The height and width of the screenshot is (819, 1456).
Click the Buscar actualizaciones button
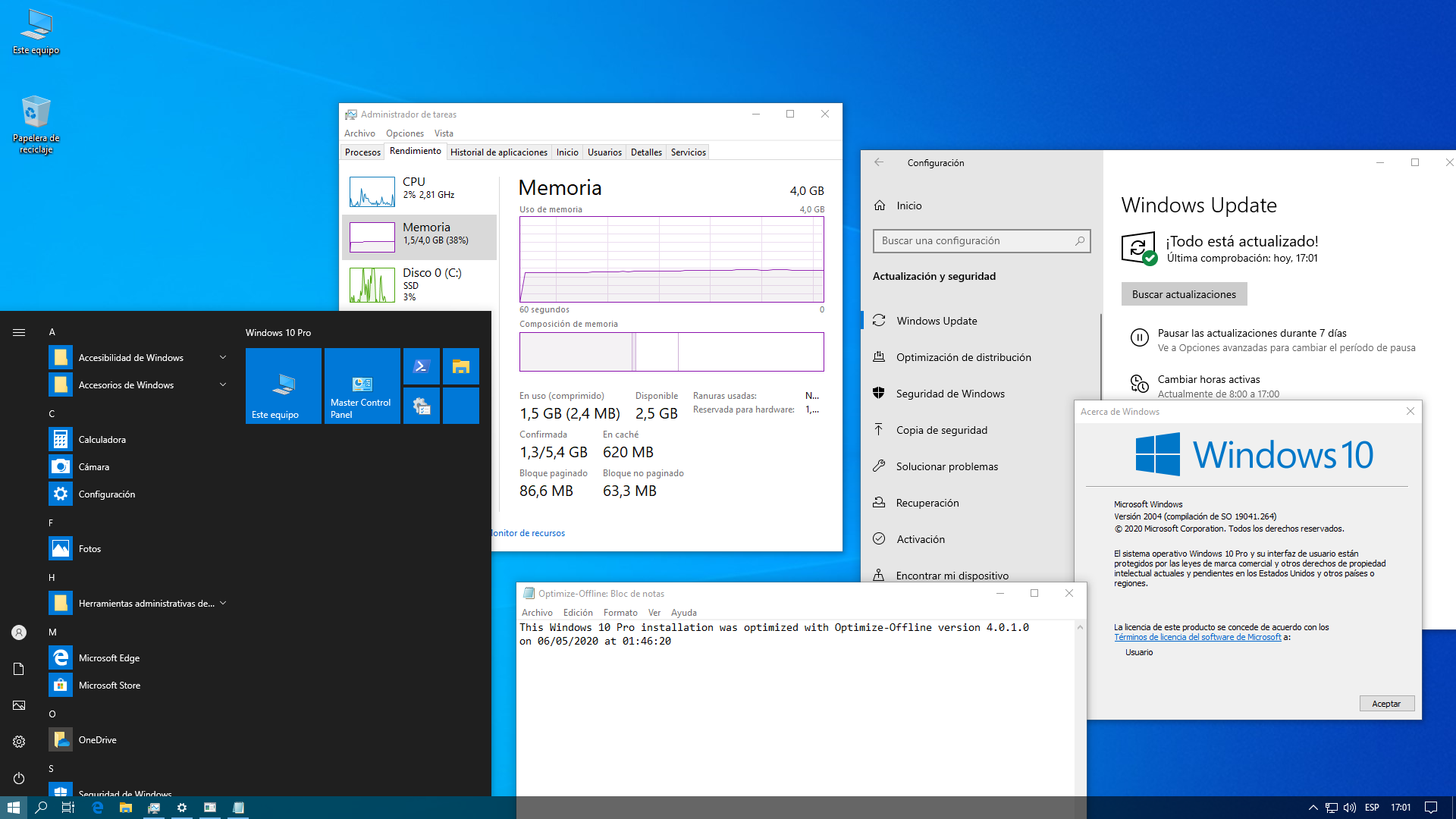[1183, 294]
